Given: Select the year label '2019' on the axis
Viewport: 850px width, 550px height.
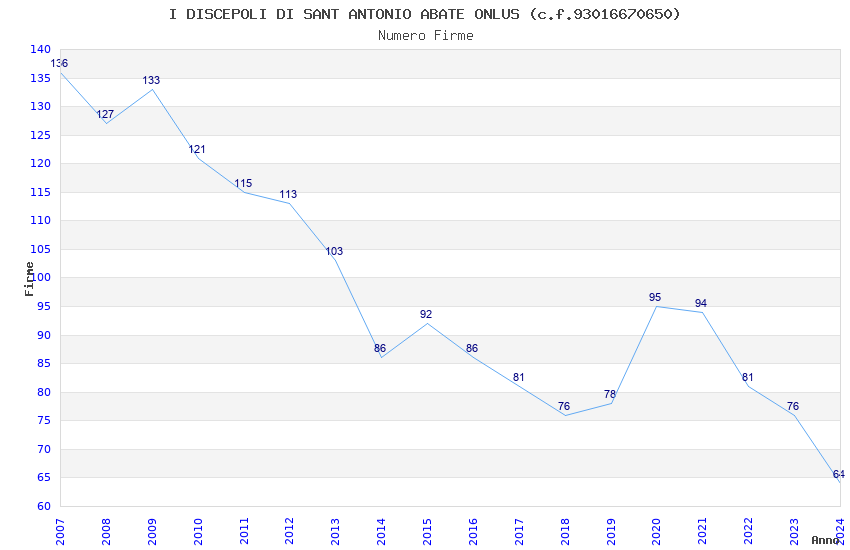Looking at the screenshot, I should point(611,532).
